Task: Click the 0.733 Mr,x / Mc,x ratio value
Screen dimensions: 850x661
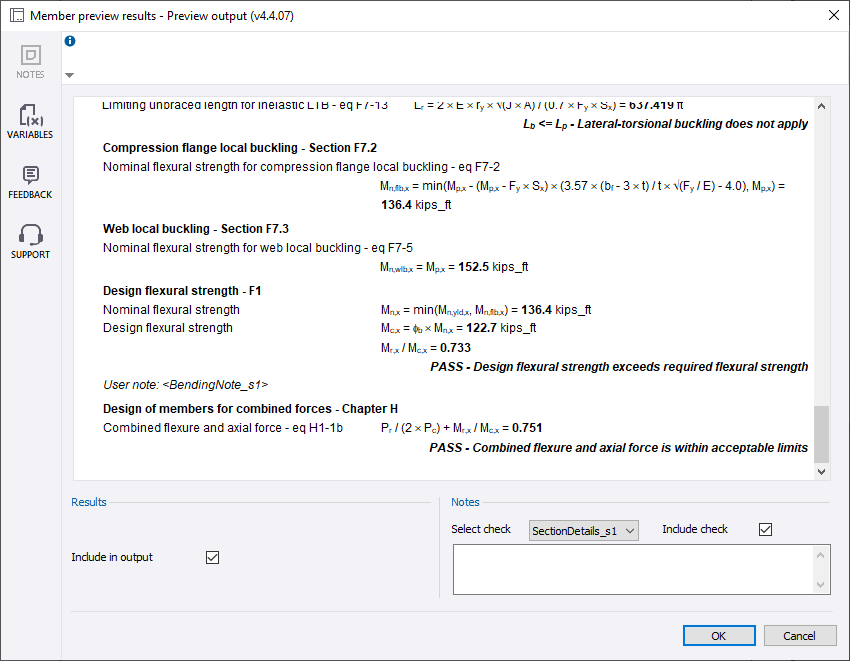Action: (x=455, y=348)
